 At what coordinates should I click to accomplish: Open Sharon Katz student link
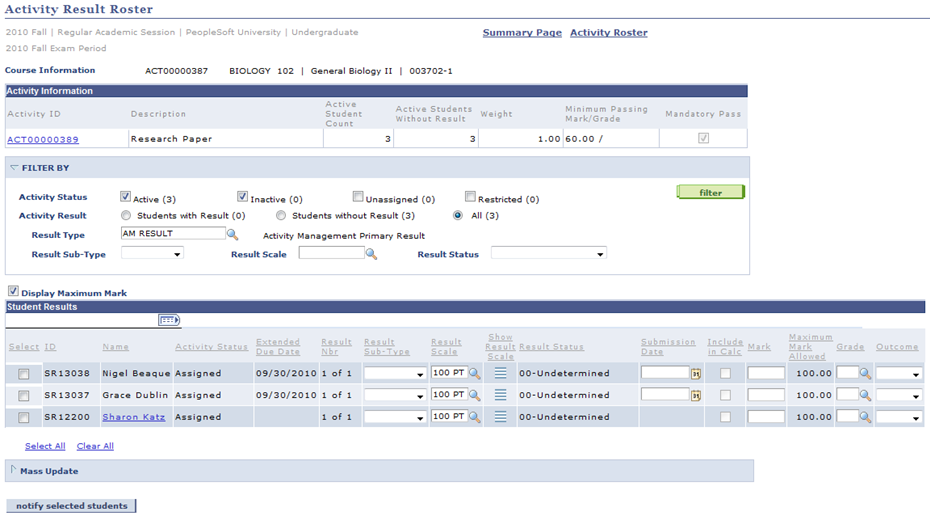(133, 417)
